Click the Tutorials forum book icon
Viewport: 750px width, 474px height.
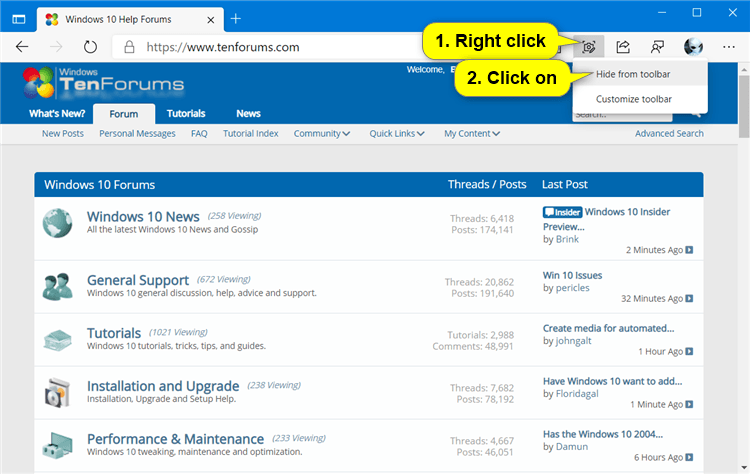tap(57, 340)
